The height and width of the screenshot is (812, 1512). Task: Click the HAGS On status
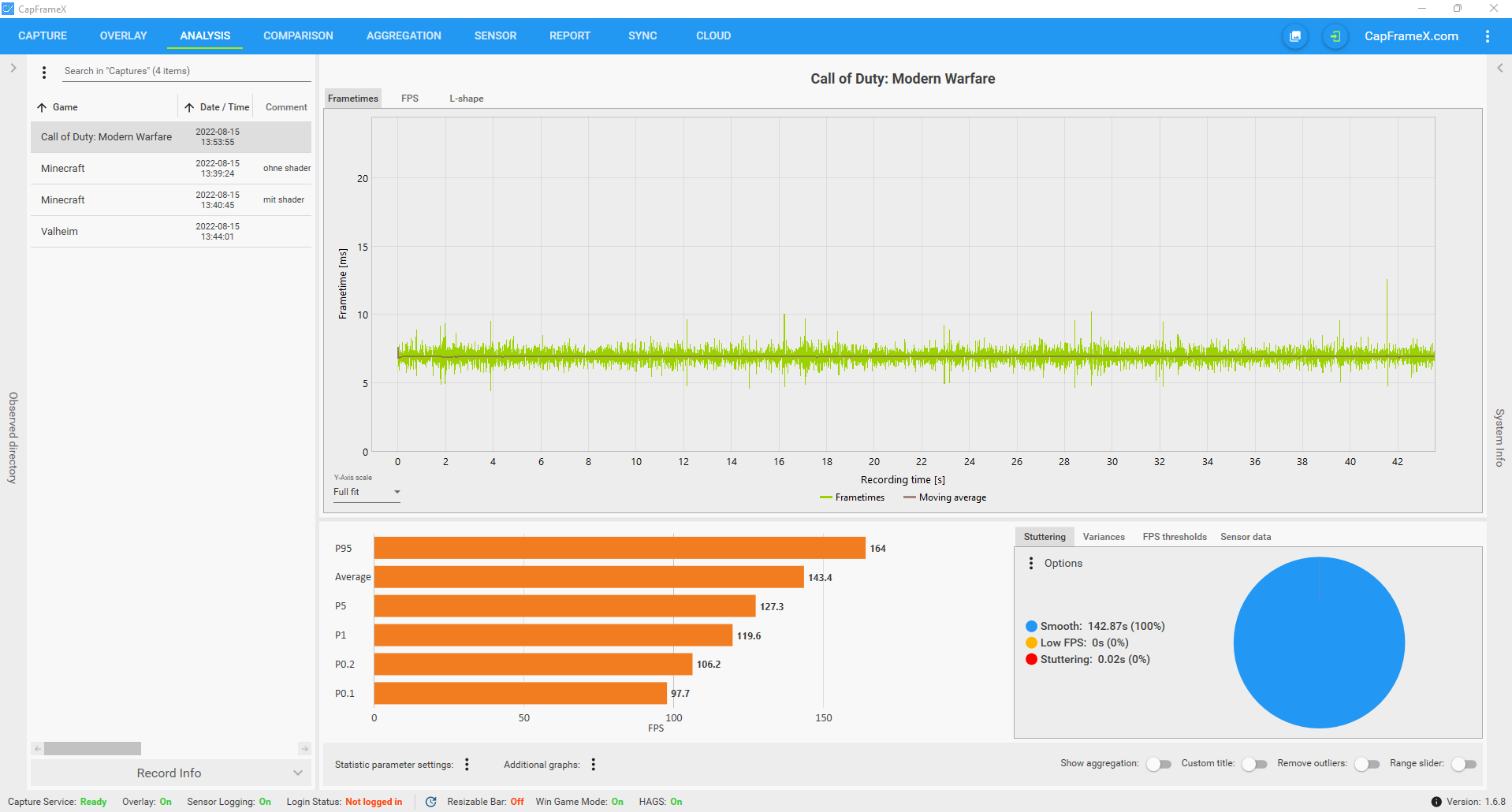point(676,802)
